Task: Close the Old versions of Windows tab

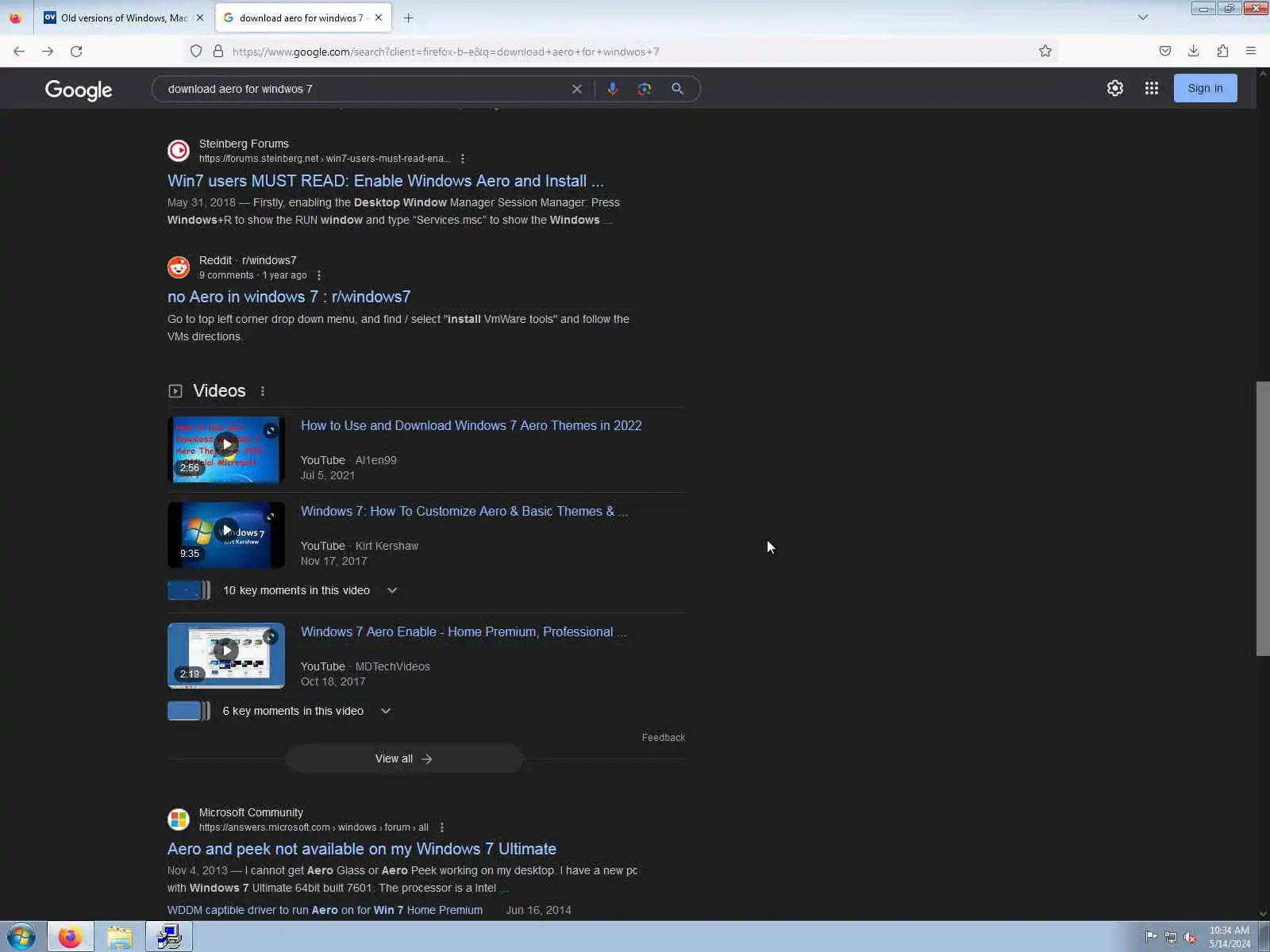Action: coord(200,17)
